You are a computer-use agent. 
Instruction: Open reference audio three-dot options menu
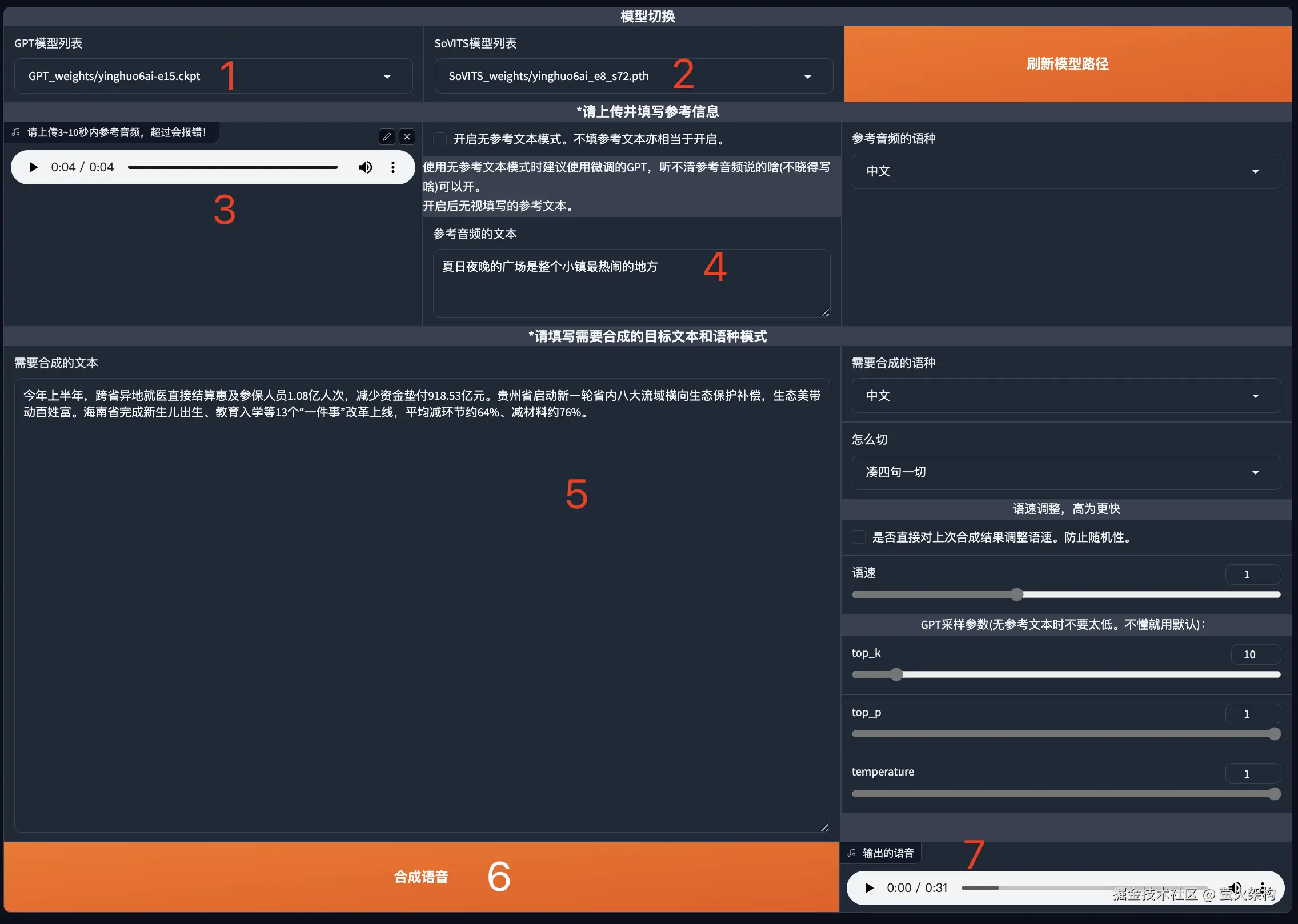pyautogui.click(x=393, y=167)
